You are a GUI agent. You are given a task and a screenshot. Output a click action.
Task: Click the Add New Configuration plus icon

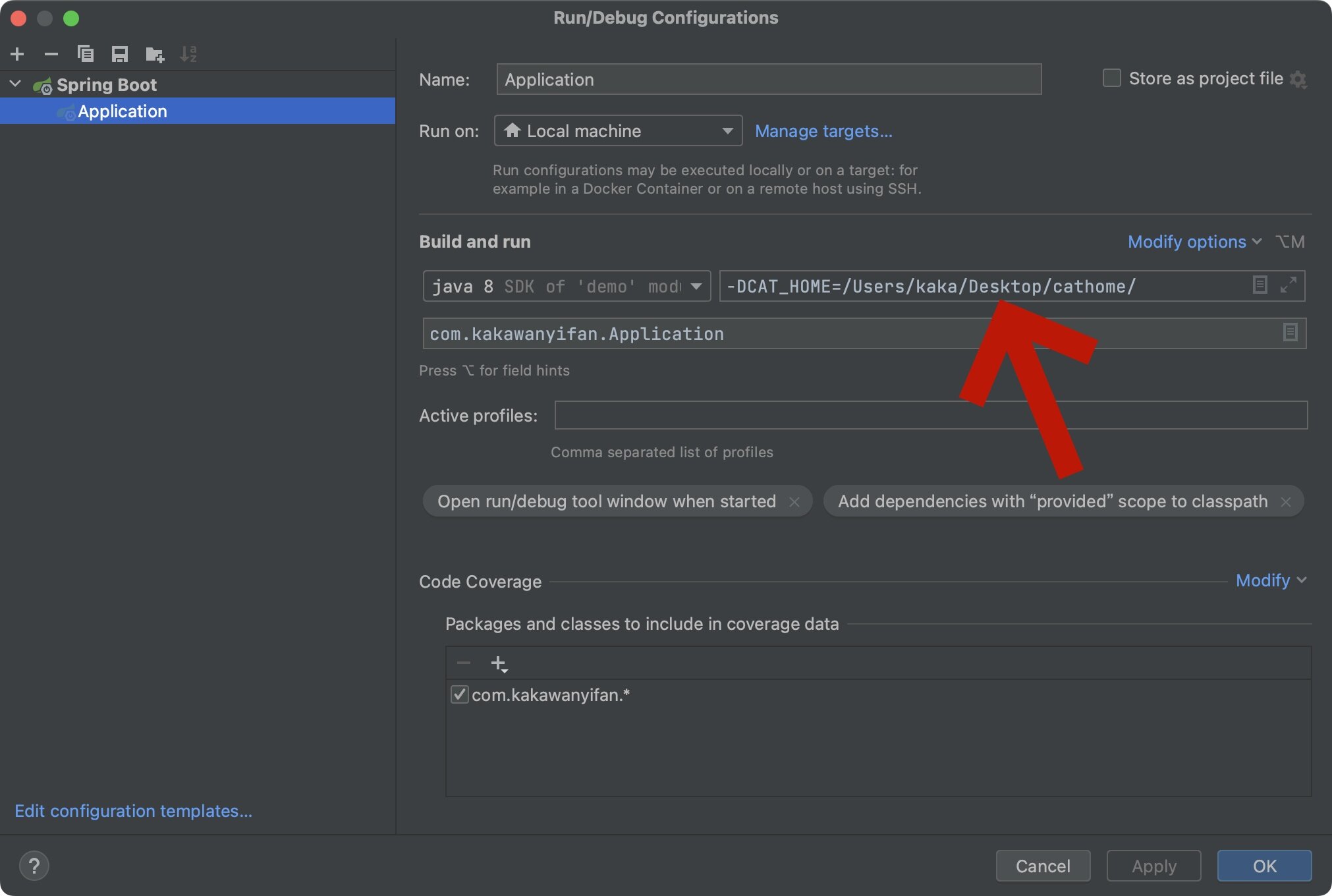point(18,54)
